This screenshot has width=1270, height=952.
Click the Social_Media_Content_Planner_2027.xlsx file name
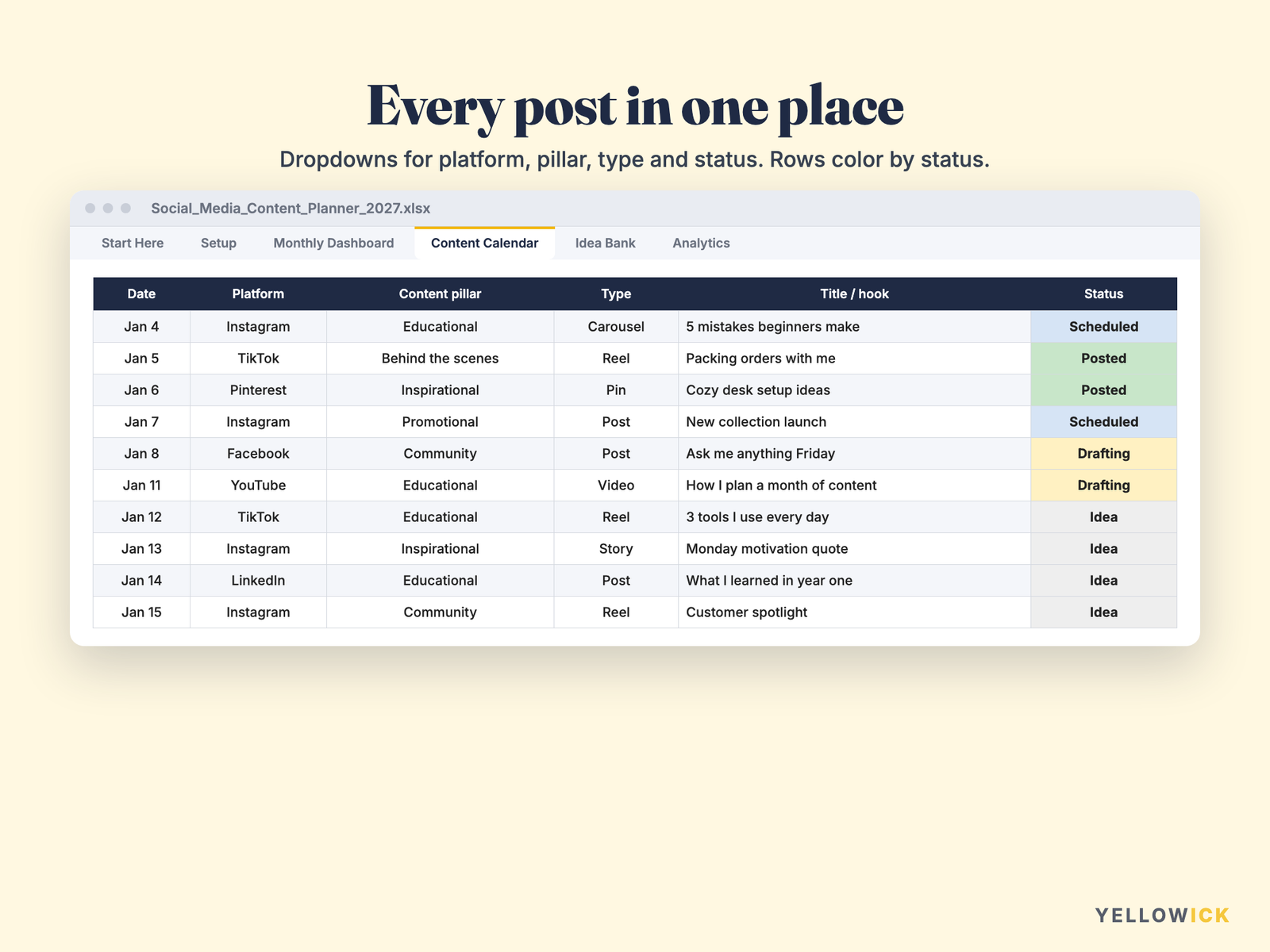point(291,209)
